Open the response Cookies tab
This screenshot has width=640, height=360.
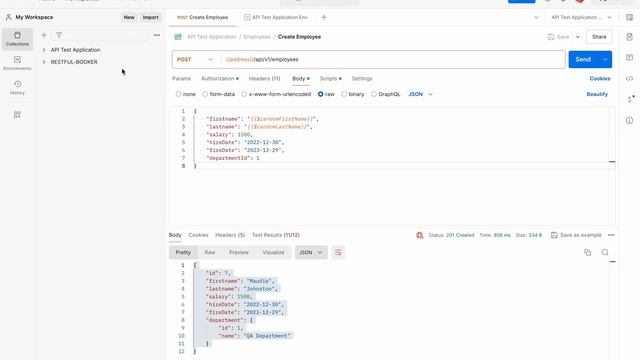pyautogui.click(x=198, y=235)
